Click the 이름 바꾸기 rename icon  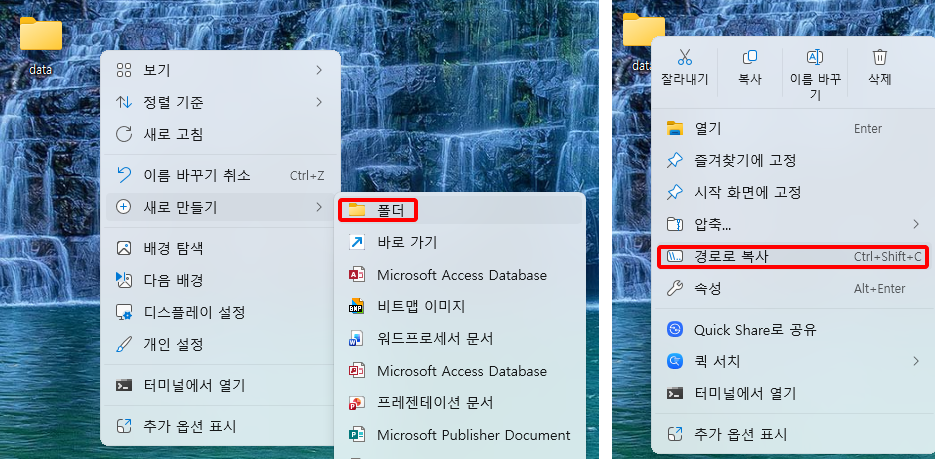click(x=815, y=57)
